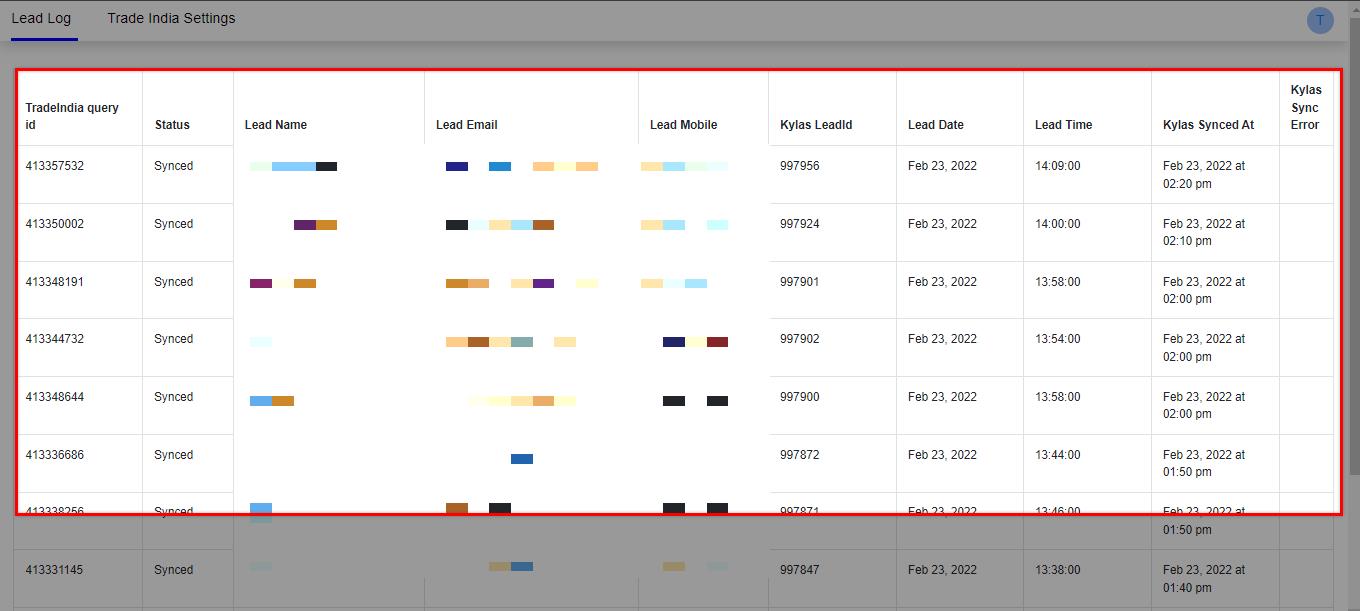The image size is (1360, 611).
Task: Click Synced status in row 413344732
Action: (174, 339)
